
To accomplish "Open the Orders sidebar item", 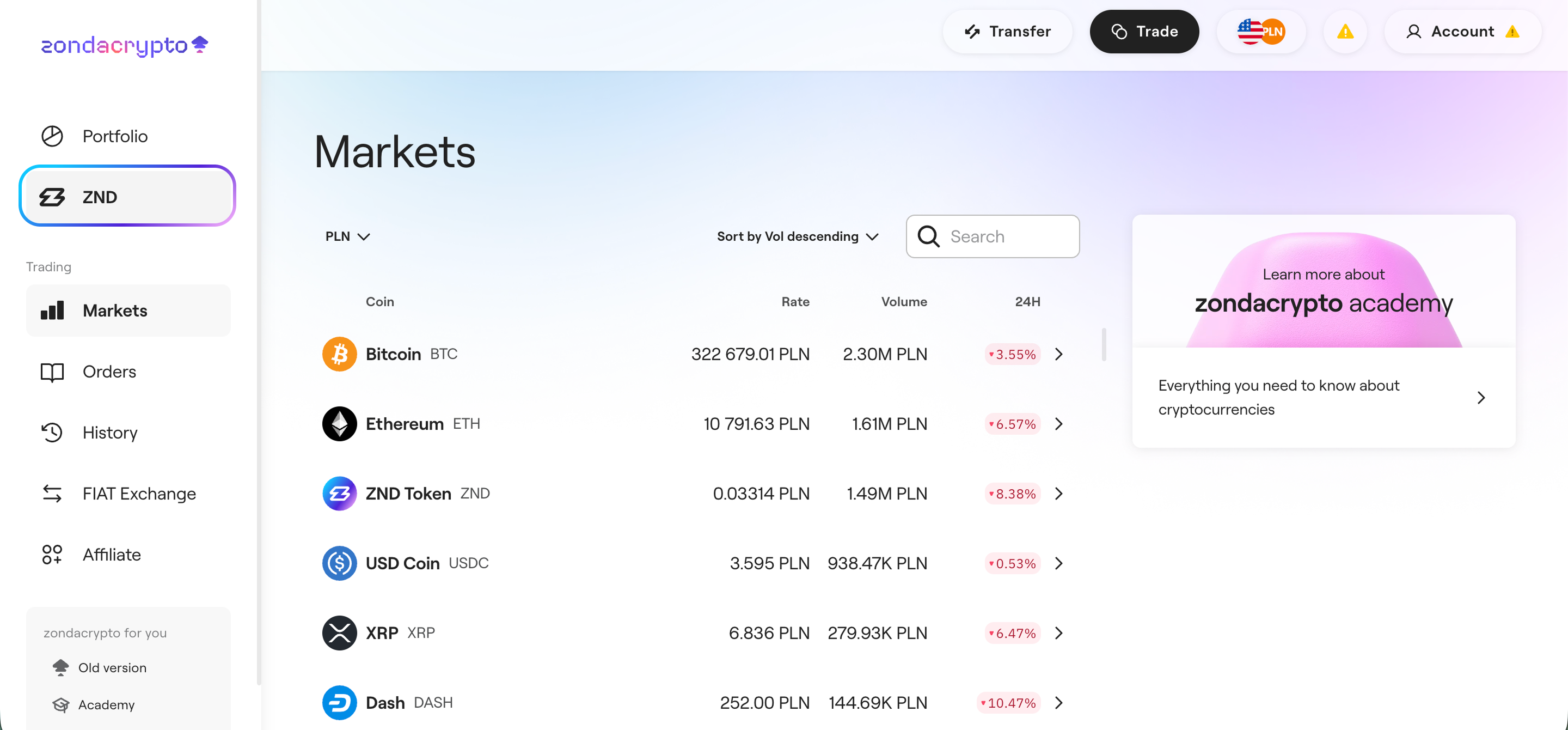I will pyautogui.click(x=109, y=372).
